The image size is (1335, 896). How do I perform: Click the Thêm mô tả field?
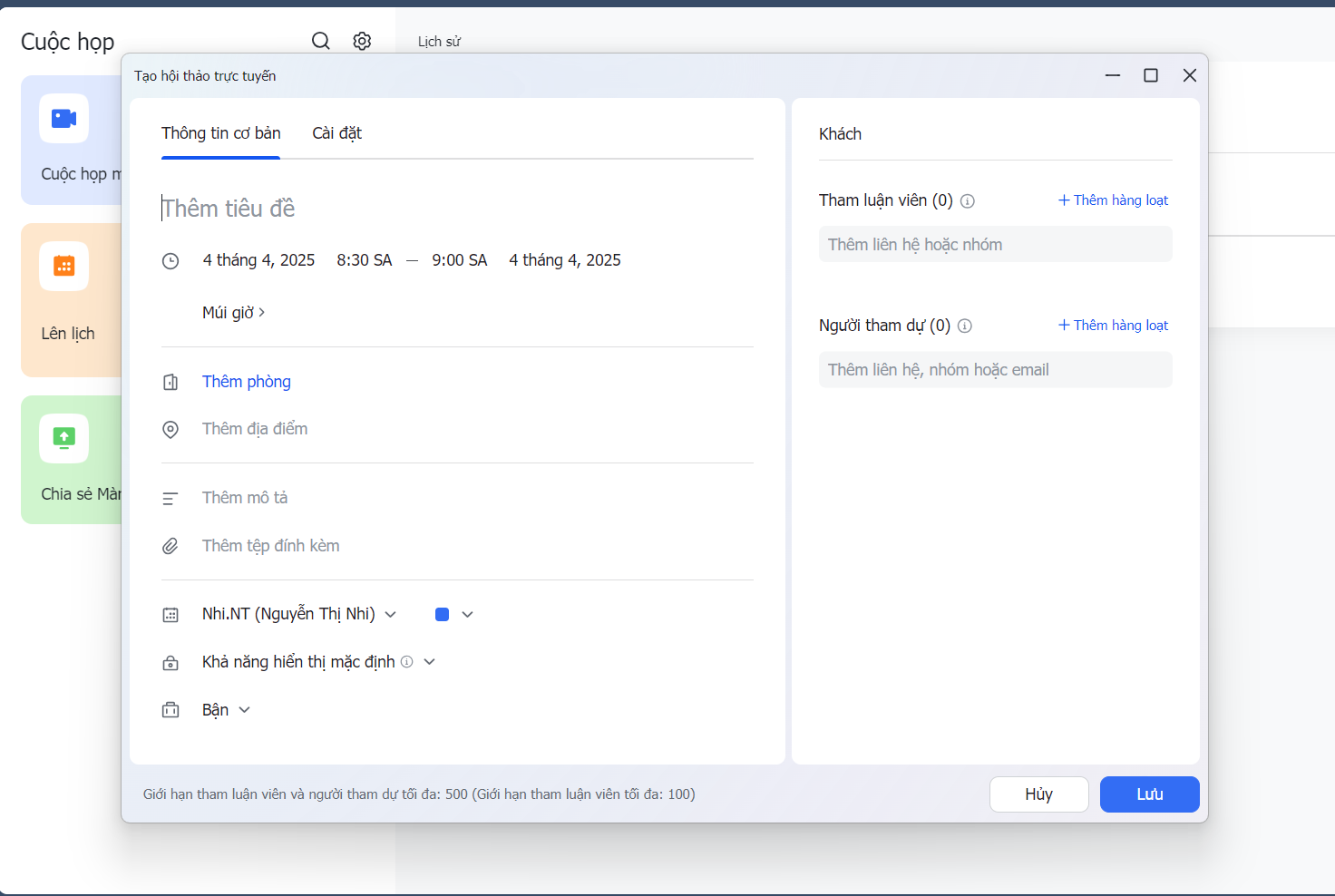pos(245,498)
